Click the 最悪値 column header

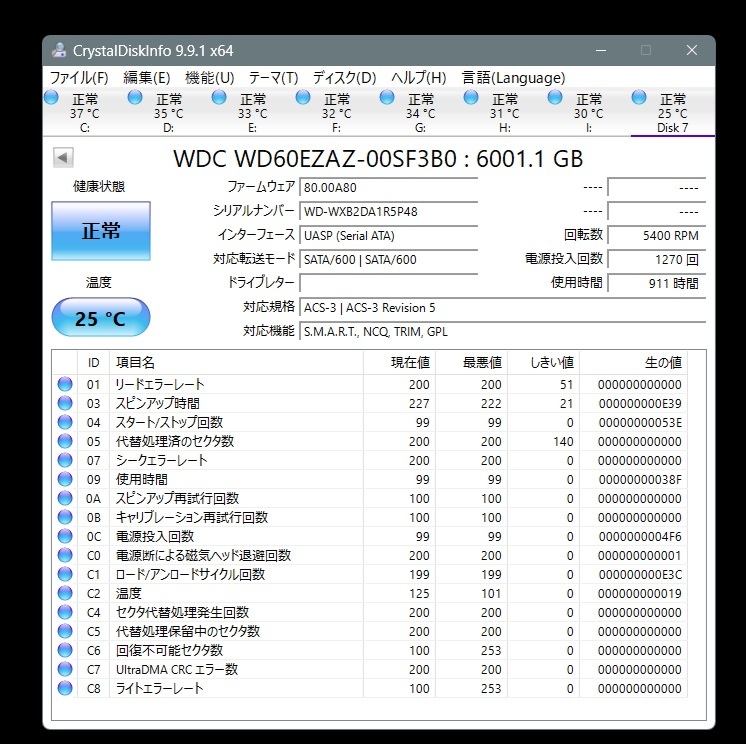(471, 362)
